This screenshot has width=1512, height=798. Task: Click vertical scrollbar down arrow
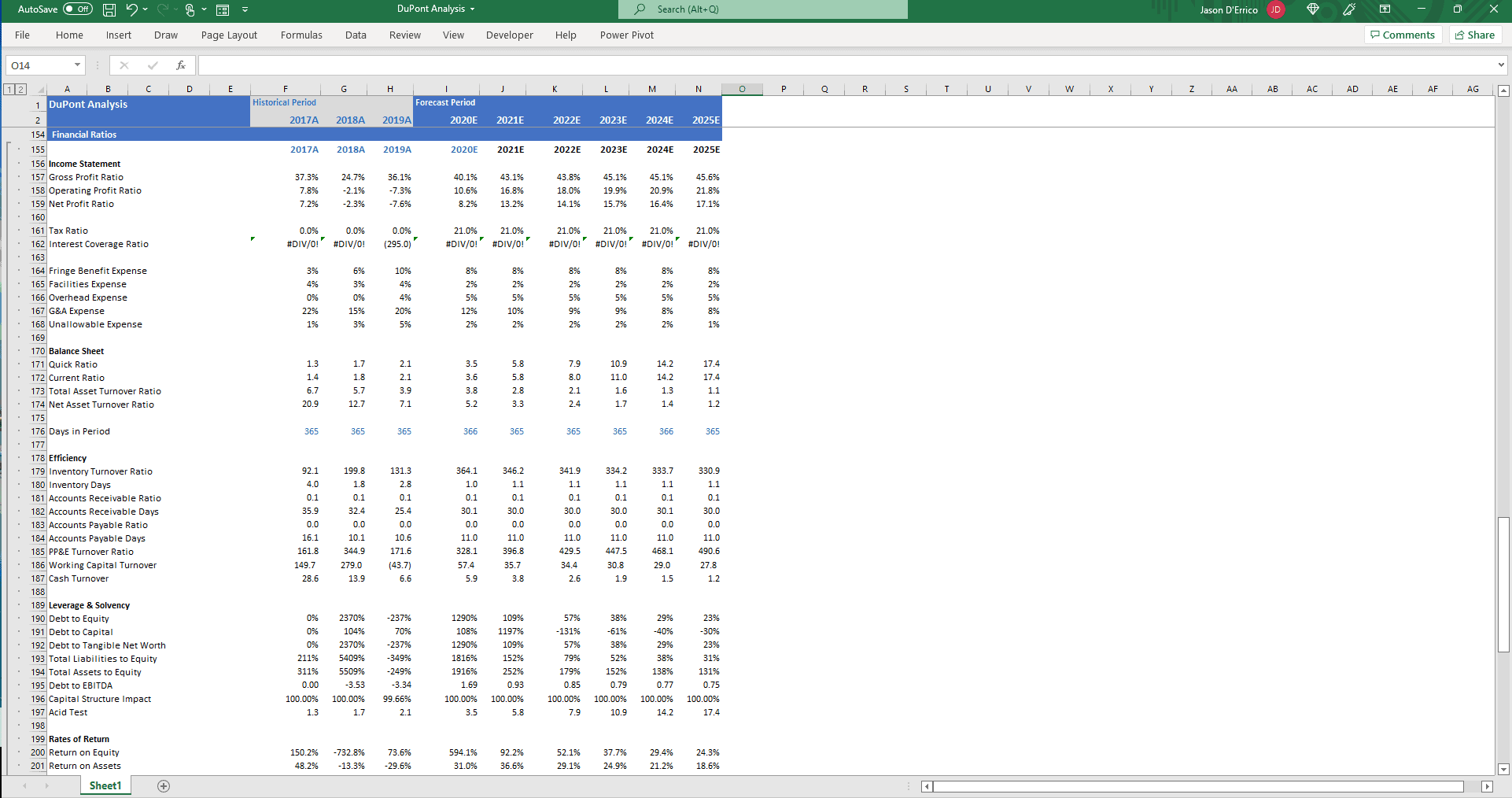coord(1503,769)
